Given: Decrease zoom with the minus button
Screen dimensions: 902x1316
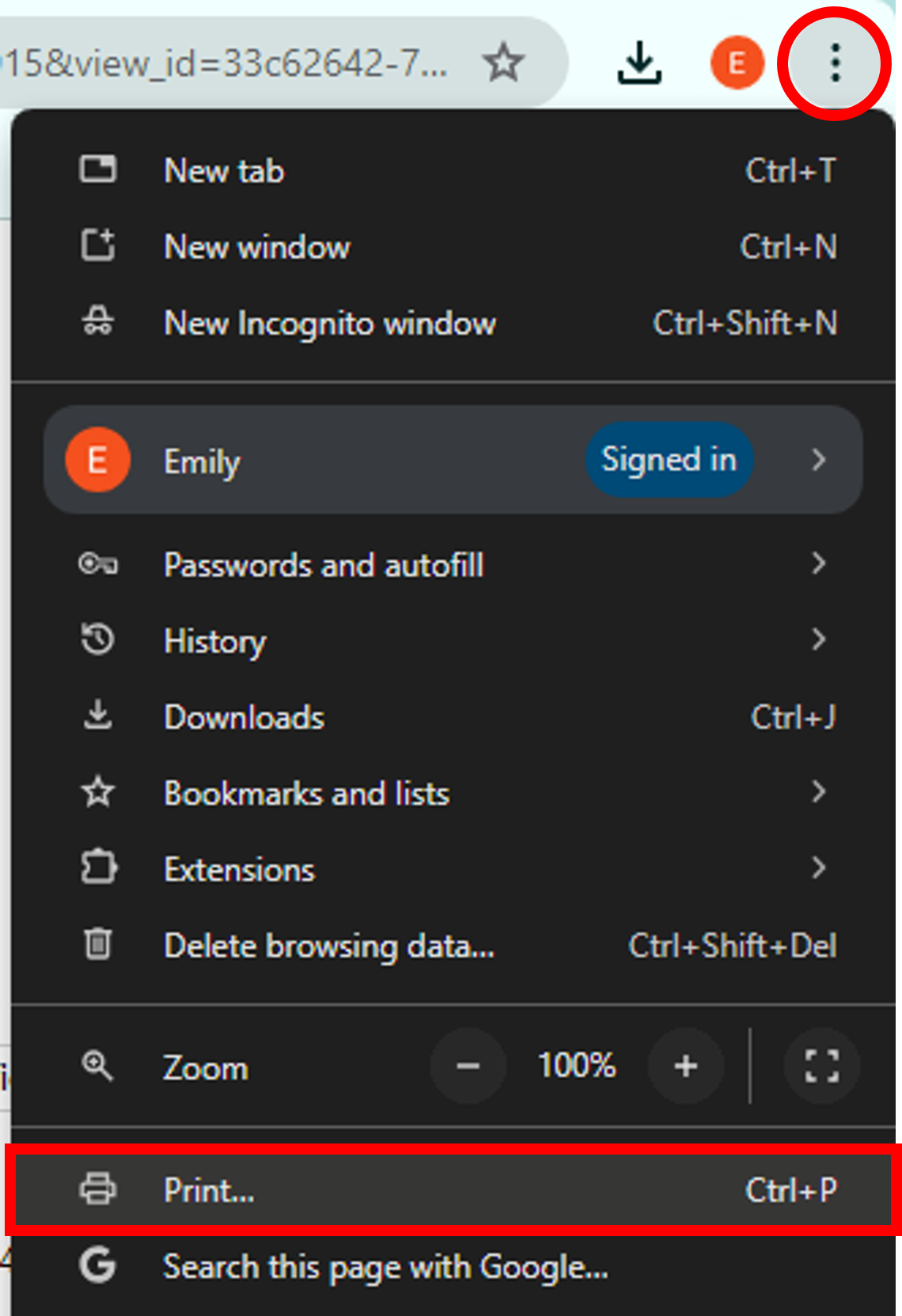Looking at the screenshot, I should pyautogui.click(x=468, y=1066).
